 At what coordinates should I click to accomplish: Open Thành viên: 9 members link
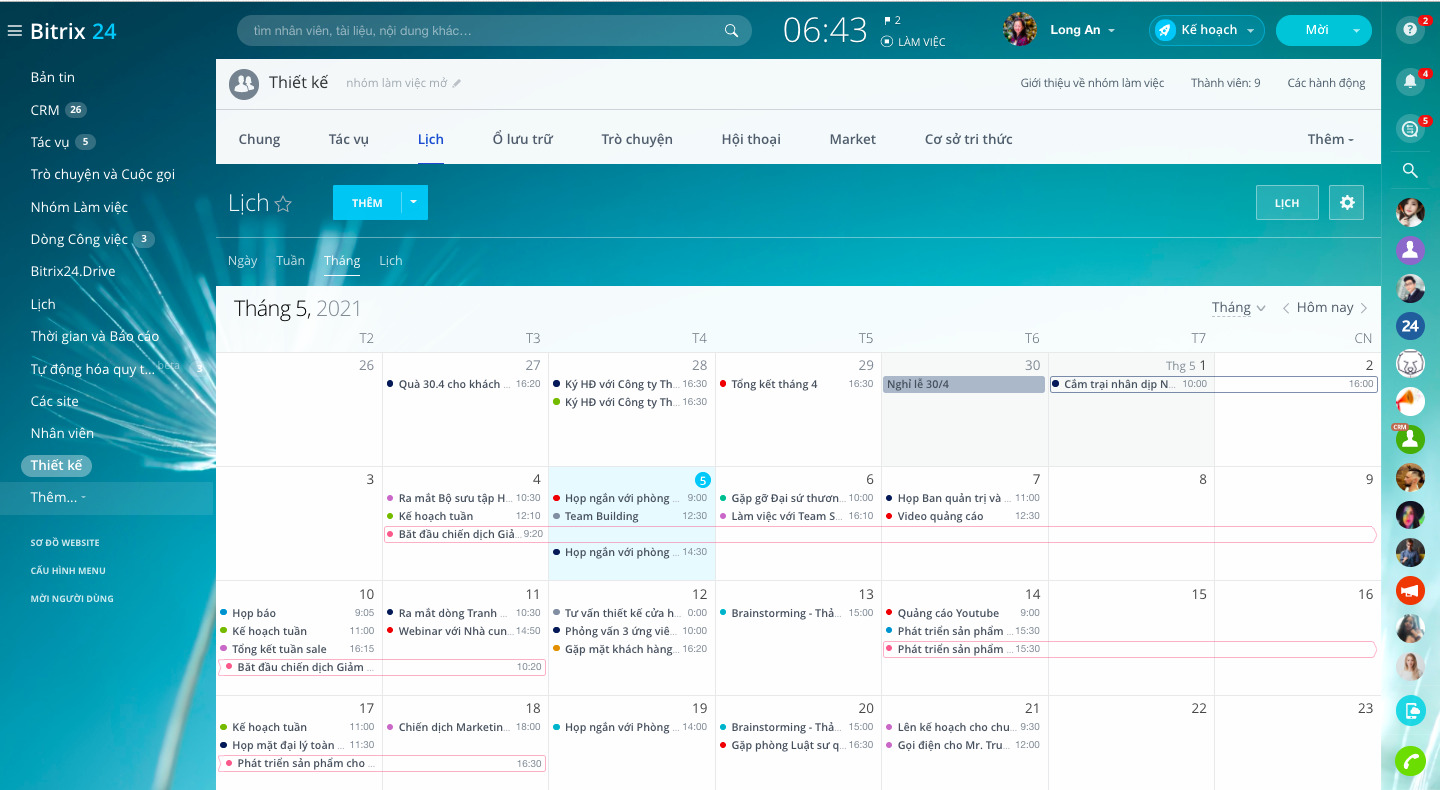(x=1225, y=83)
